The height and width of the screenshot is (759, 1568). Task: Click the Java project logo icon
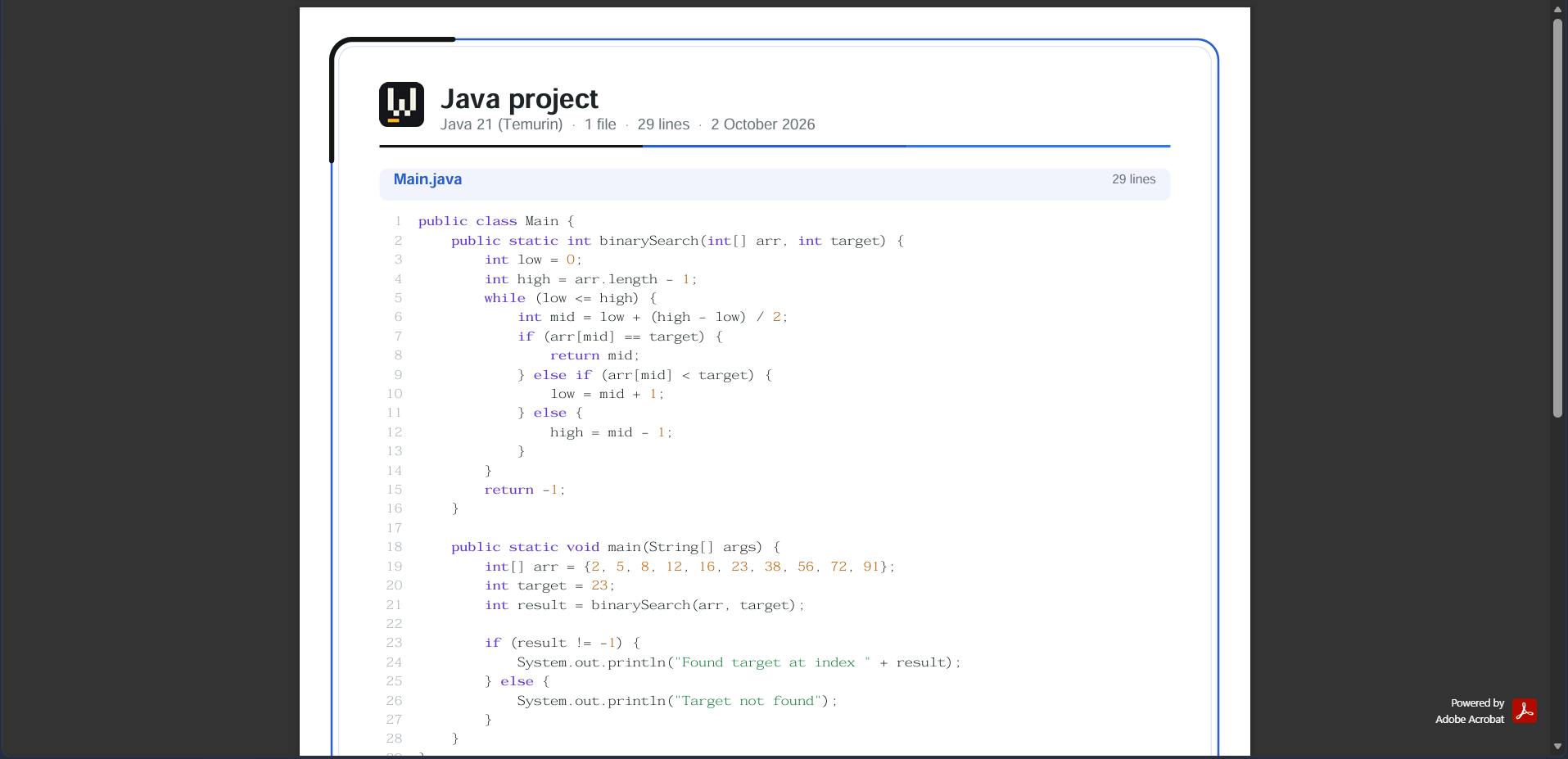coord(401,104)
